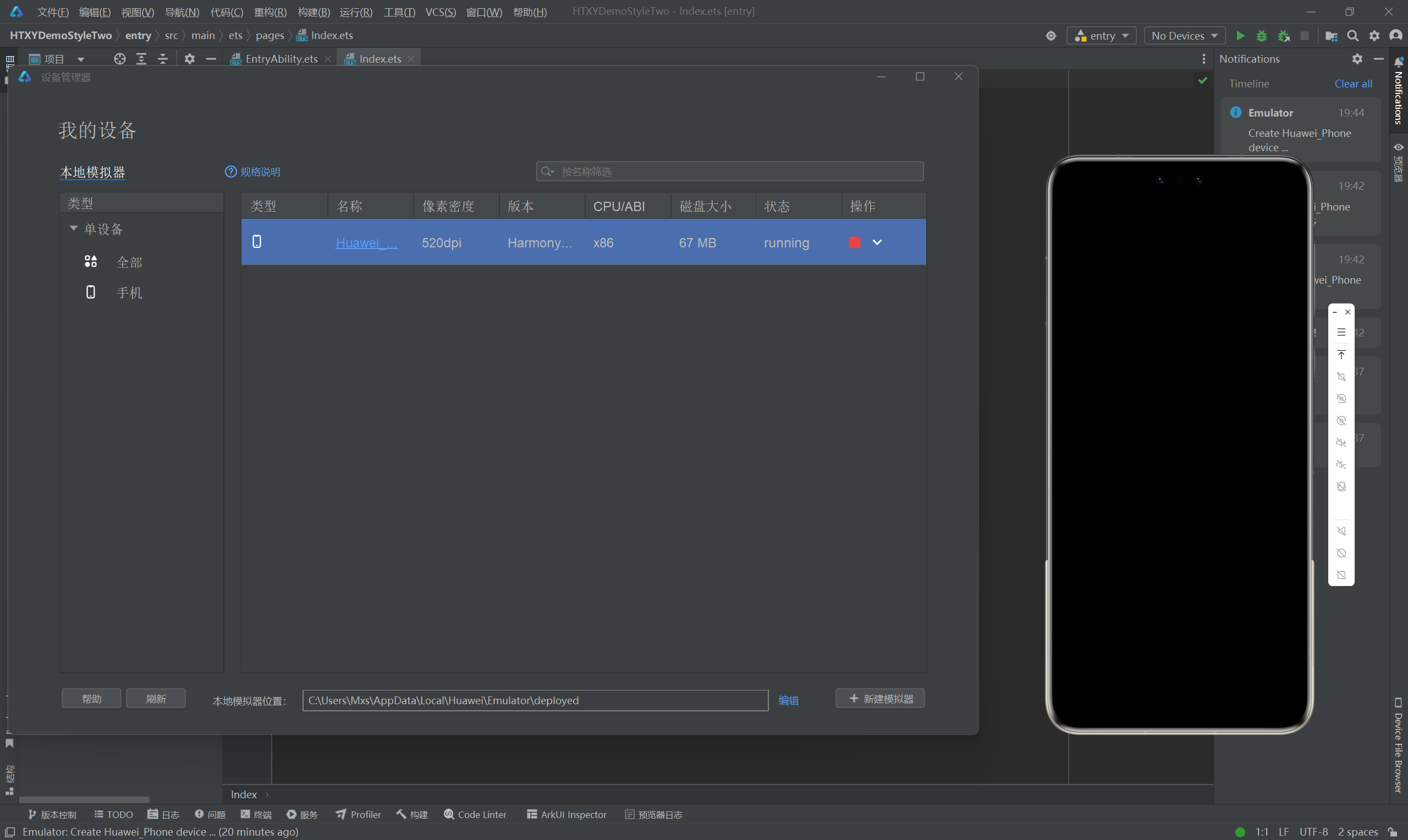Open 文件(F) menu

[53, 12]
